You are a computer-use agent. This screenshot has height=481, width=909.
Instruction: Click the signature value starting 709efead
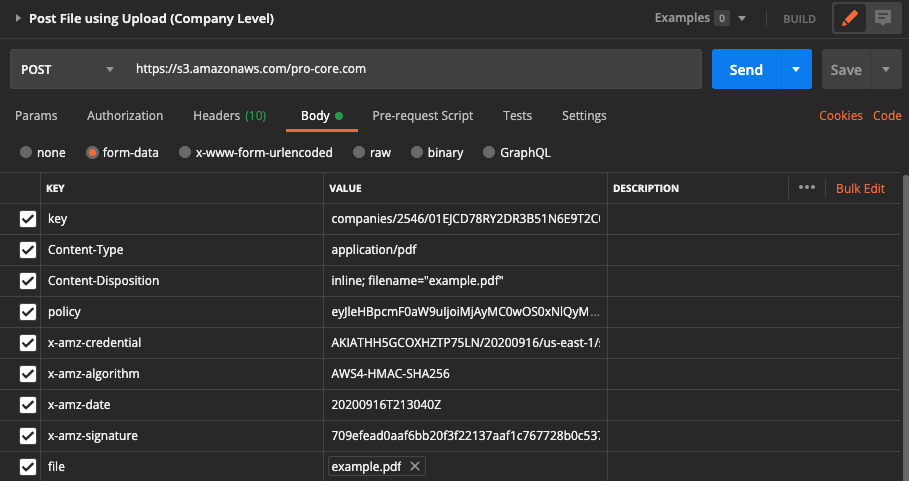[465, 436]
